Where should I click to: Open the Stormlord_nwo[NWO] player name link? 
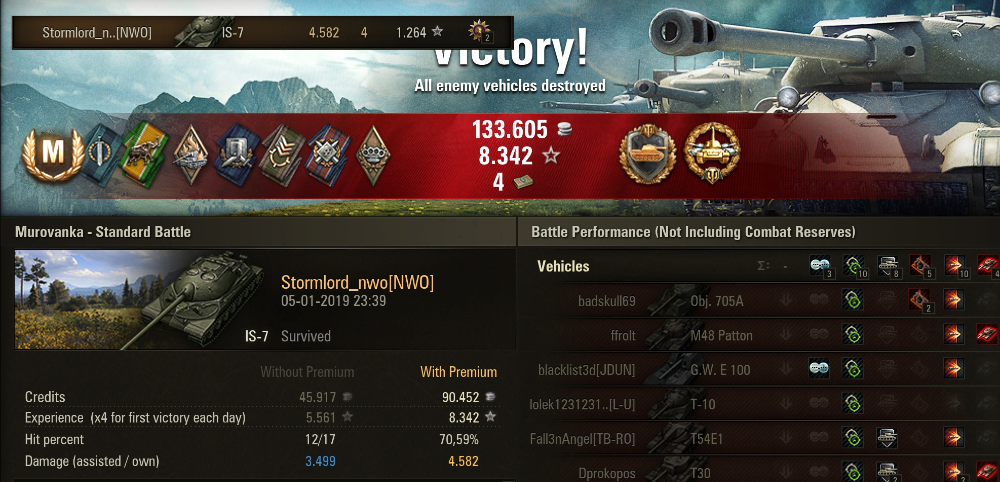tap(357, 282)
